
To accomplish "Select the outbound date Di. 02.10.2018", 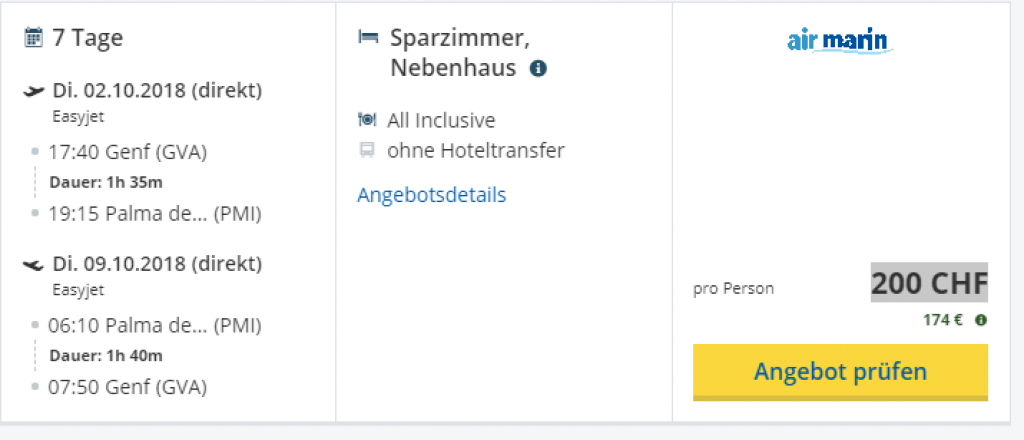I will 157,91.
